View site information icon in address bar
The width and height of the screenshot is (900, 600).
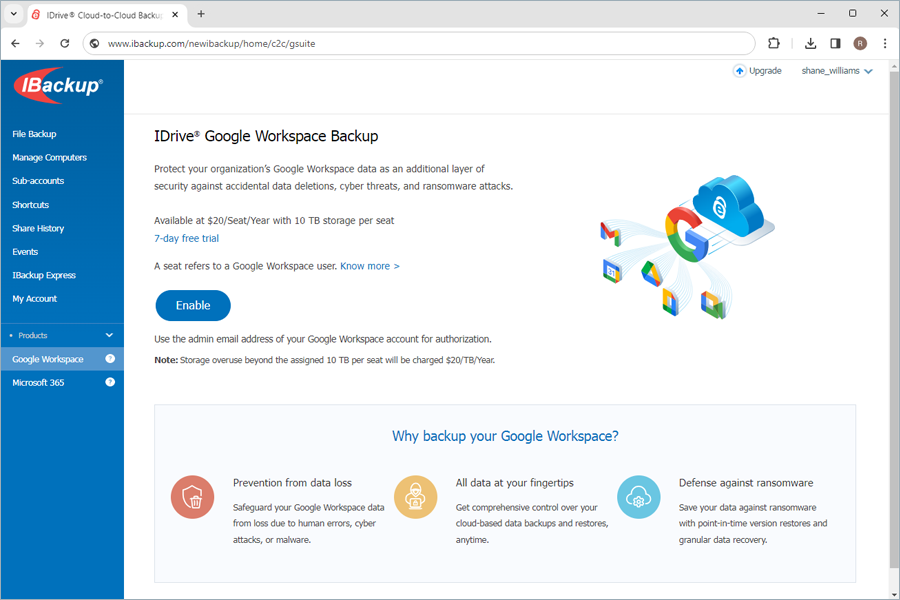tap(95, 43)
